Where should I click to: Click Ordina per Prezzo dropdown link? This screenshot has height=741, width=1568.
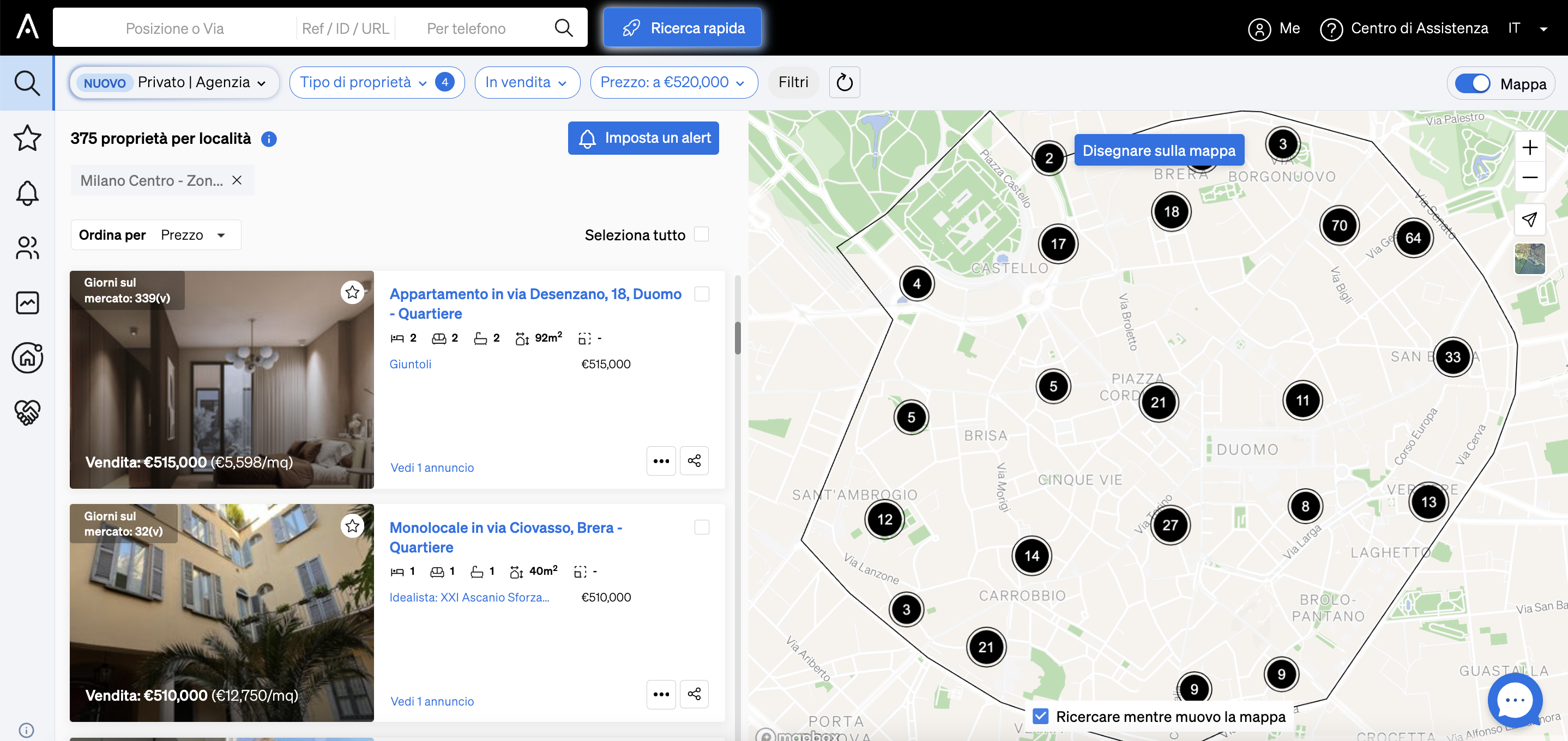(x=193, y=235)
